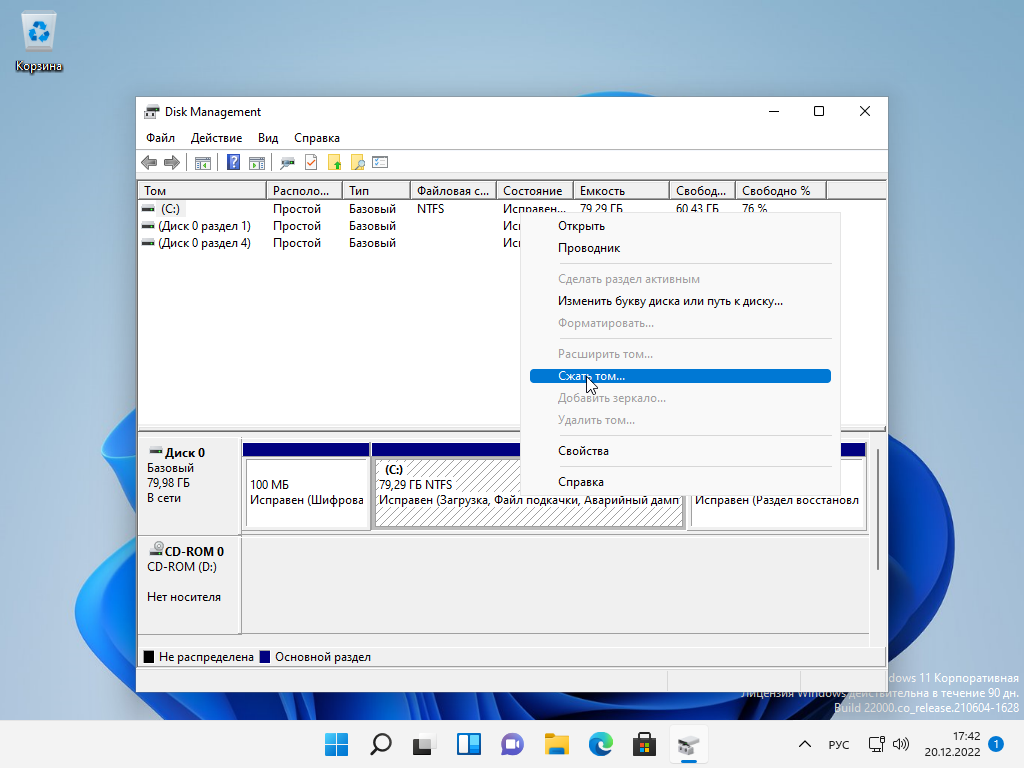Choose Изменить букву диска или путь
Image resolution: width=1024 pixels, height=768 pixels.
coord(680,301)
